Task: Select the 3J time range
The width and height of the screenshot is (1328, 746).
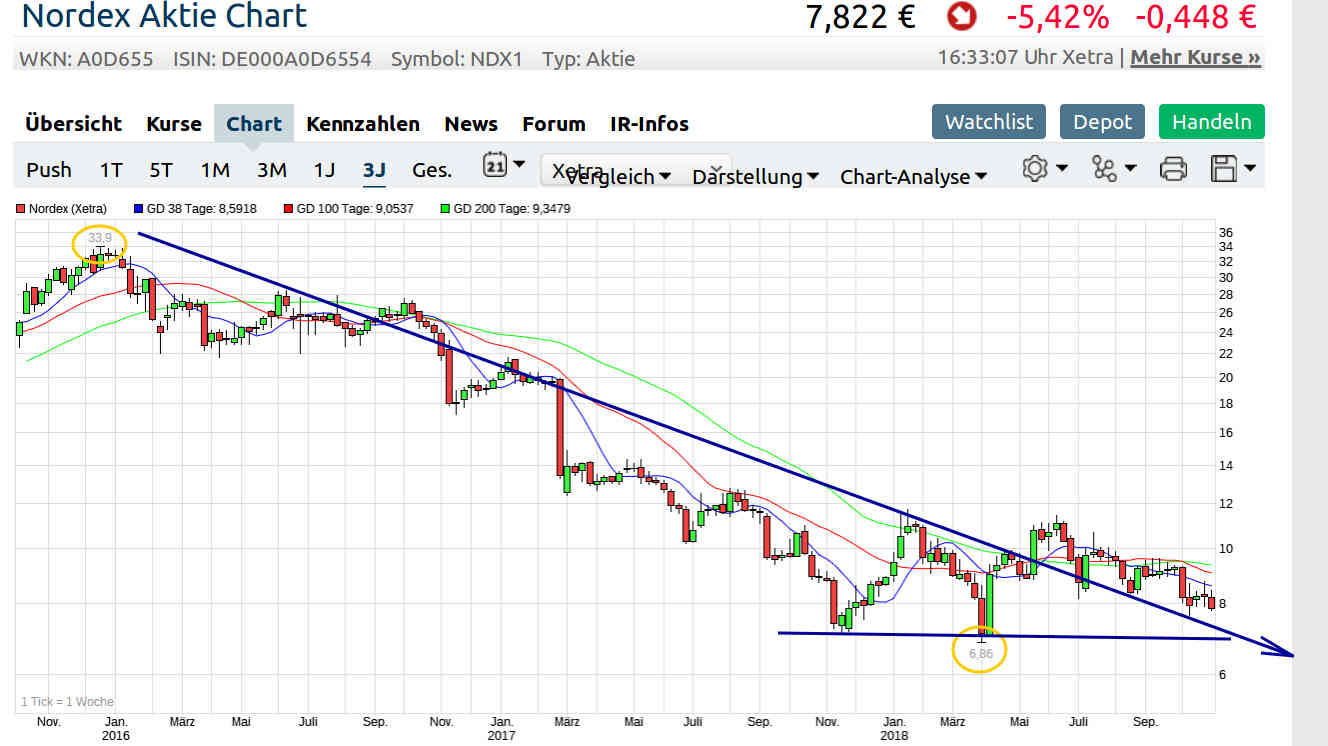Action: pos(374,170)
